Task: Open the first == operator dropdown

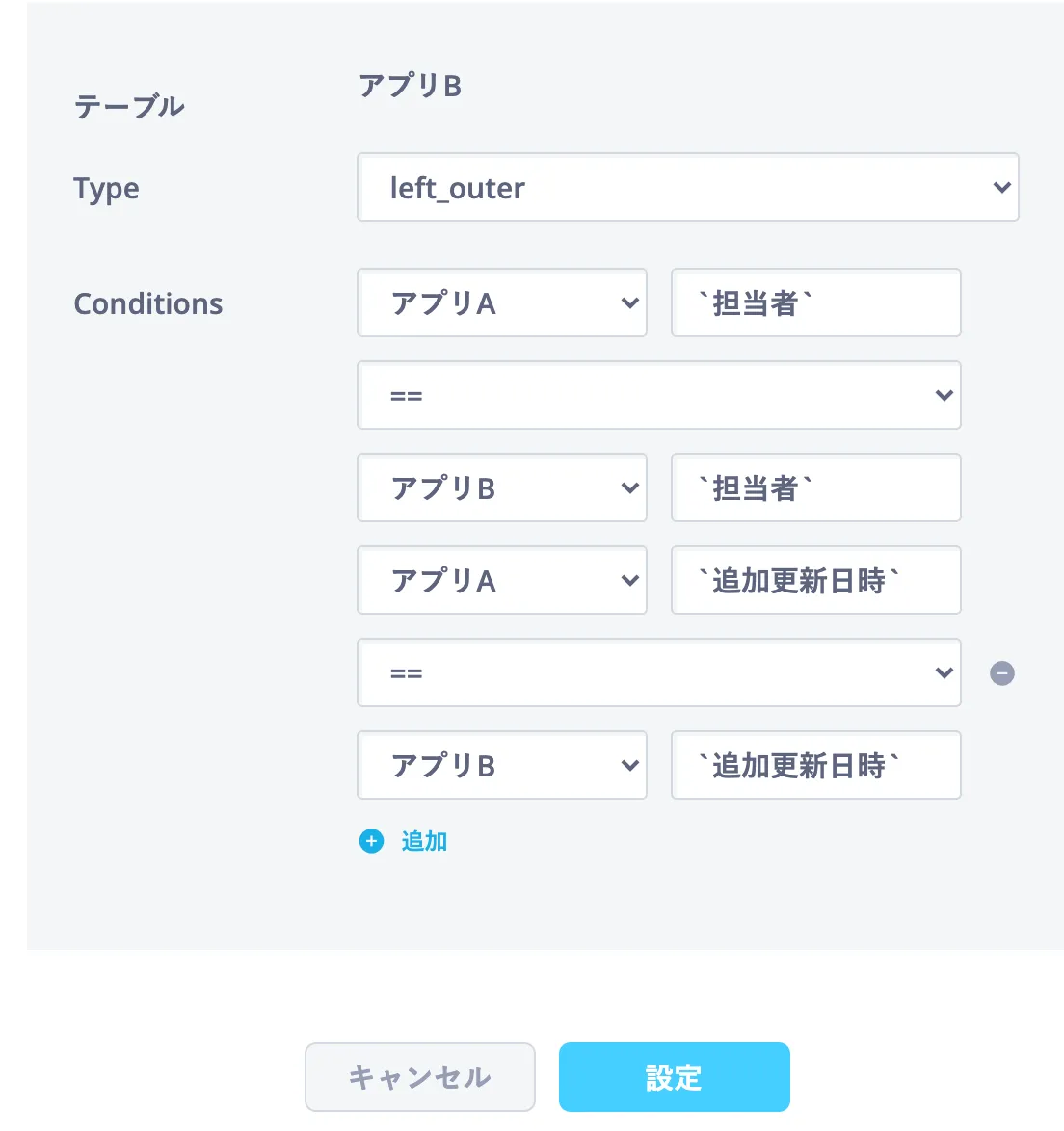Action: [658, 396]
